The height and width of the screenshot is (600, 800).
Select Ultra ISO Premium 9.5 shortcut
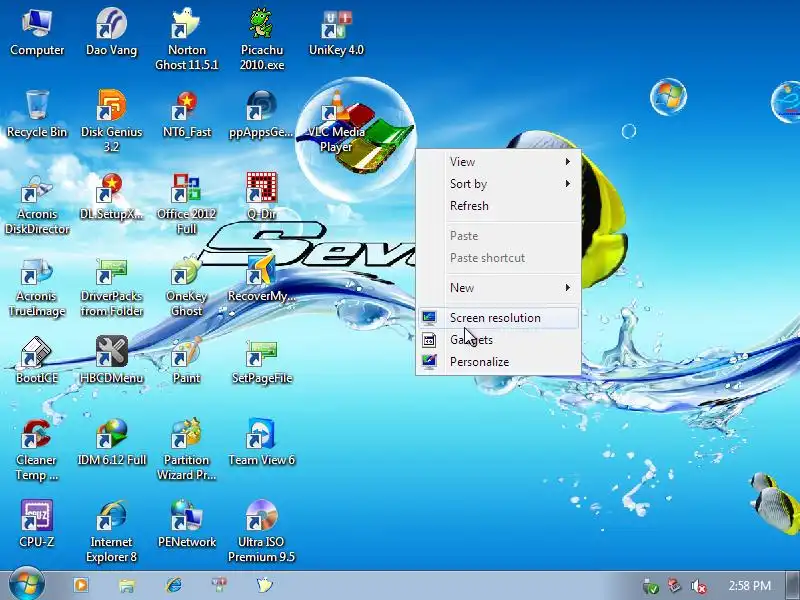click(x=261, y=532)
